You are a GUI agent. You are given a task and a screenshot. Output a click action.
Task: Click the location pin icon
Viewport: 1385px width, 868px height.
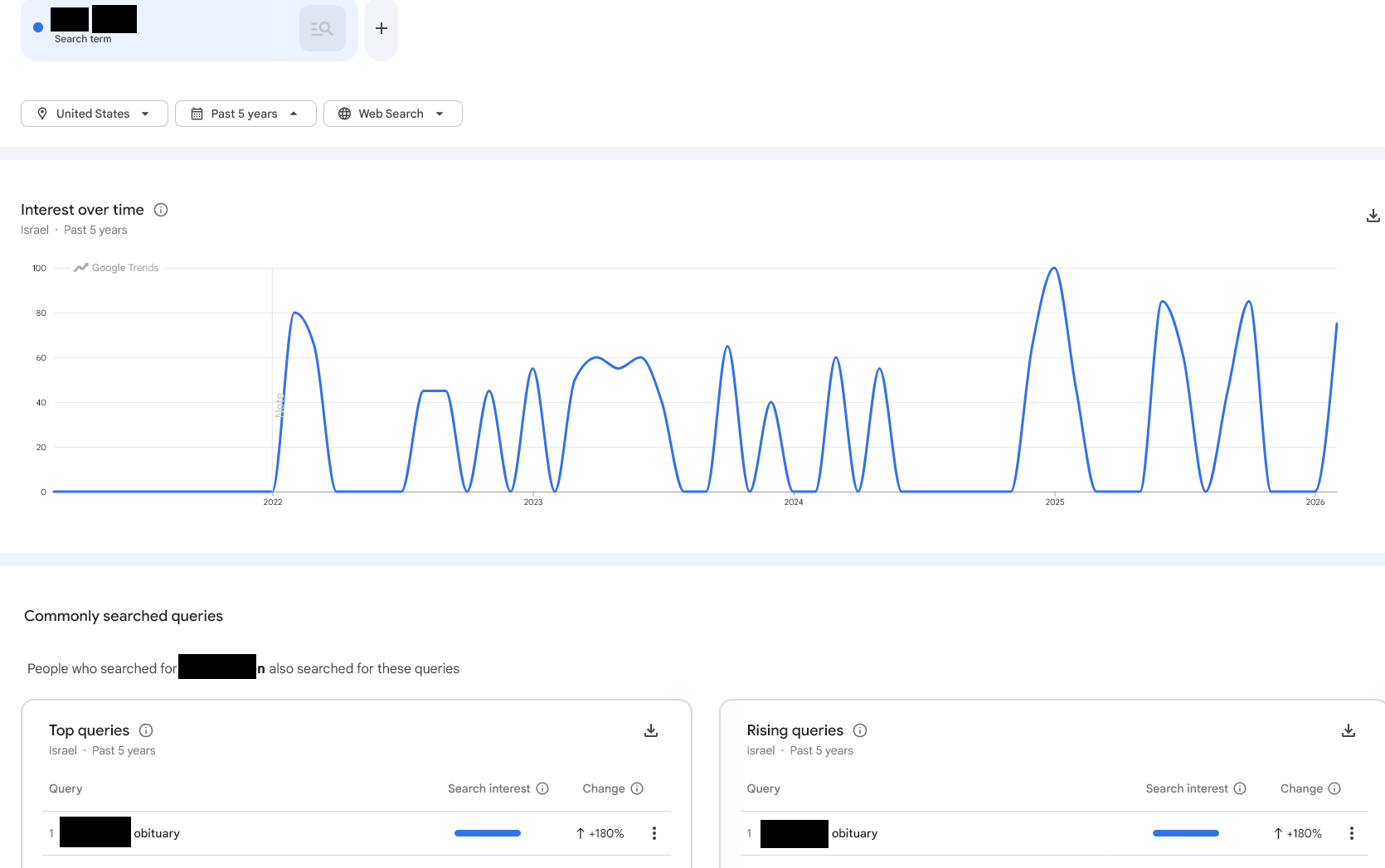[42, 114]
